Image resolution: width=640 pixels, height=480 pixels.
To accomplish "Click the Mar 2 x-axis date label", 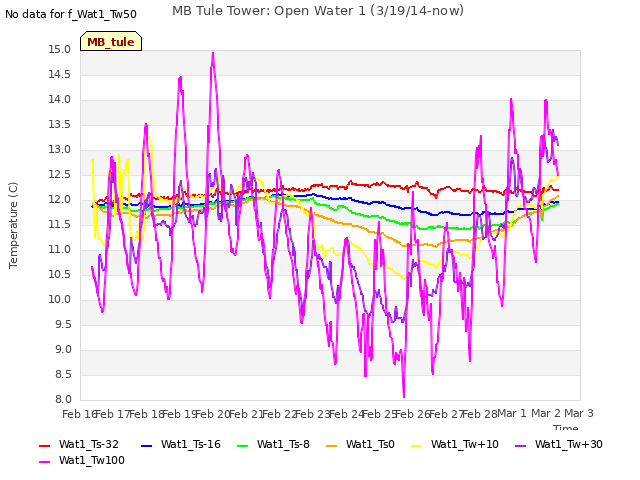I will click(546, 414).
